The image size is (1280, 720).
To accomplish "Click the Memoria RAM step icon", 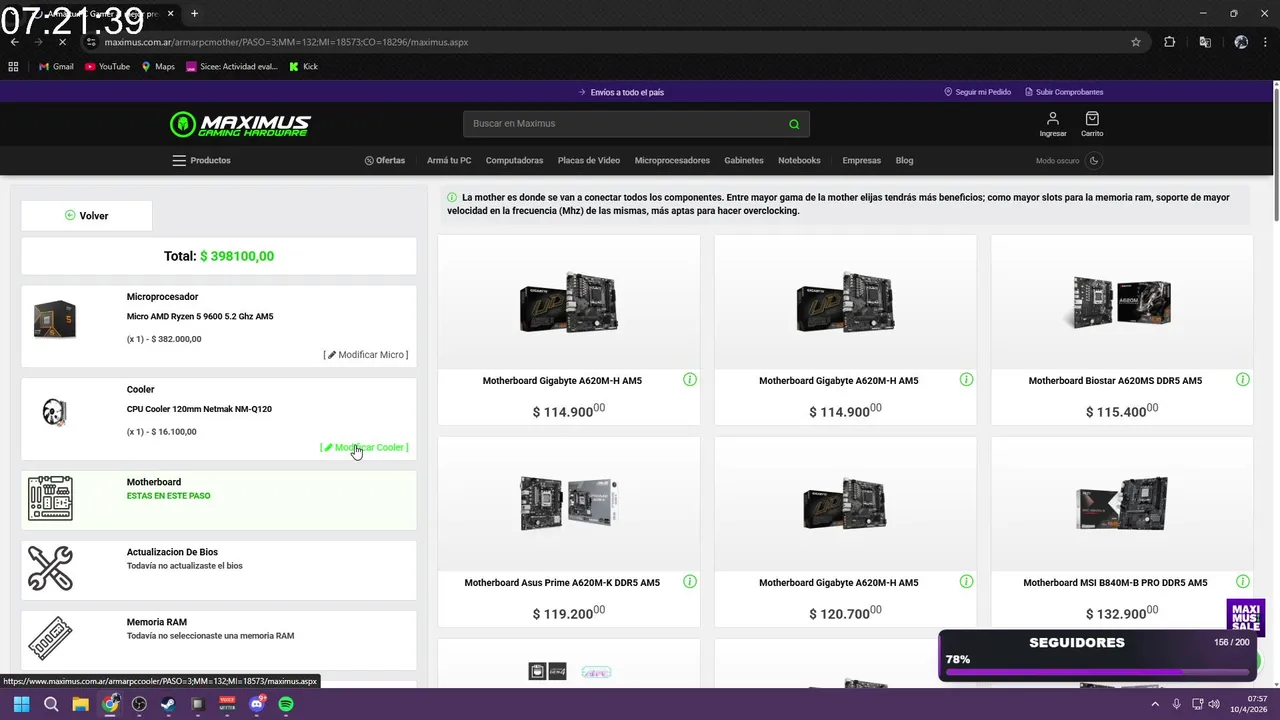I will [50, 638].
